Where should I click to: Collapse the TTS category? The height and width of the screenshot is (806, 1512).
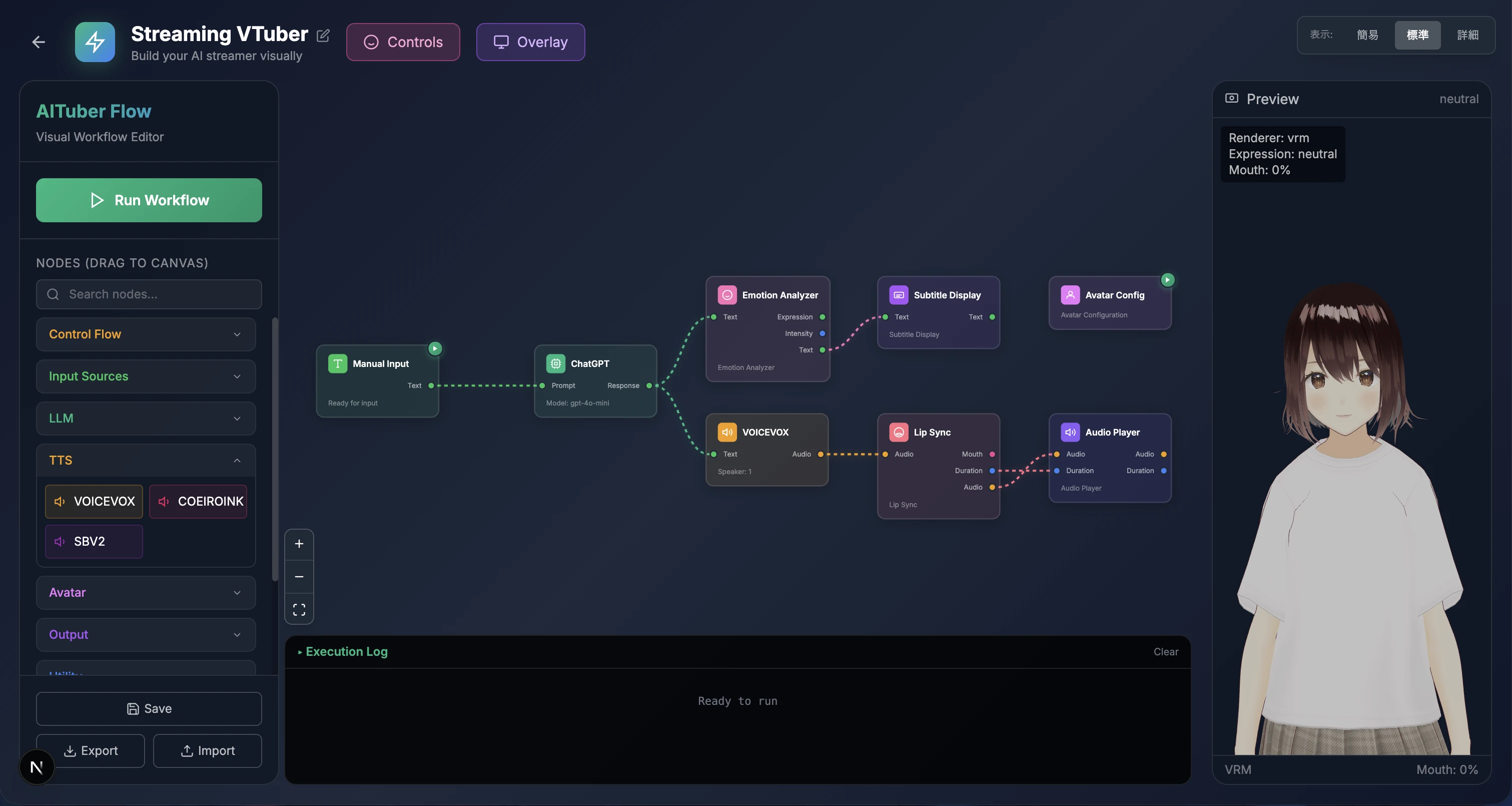(146, 460)
